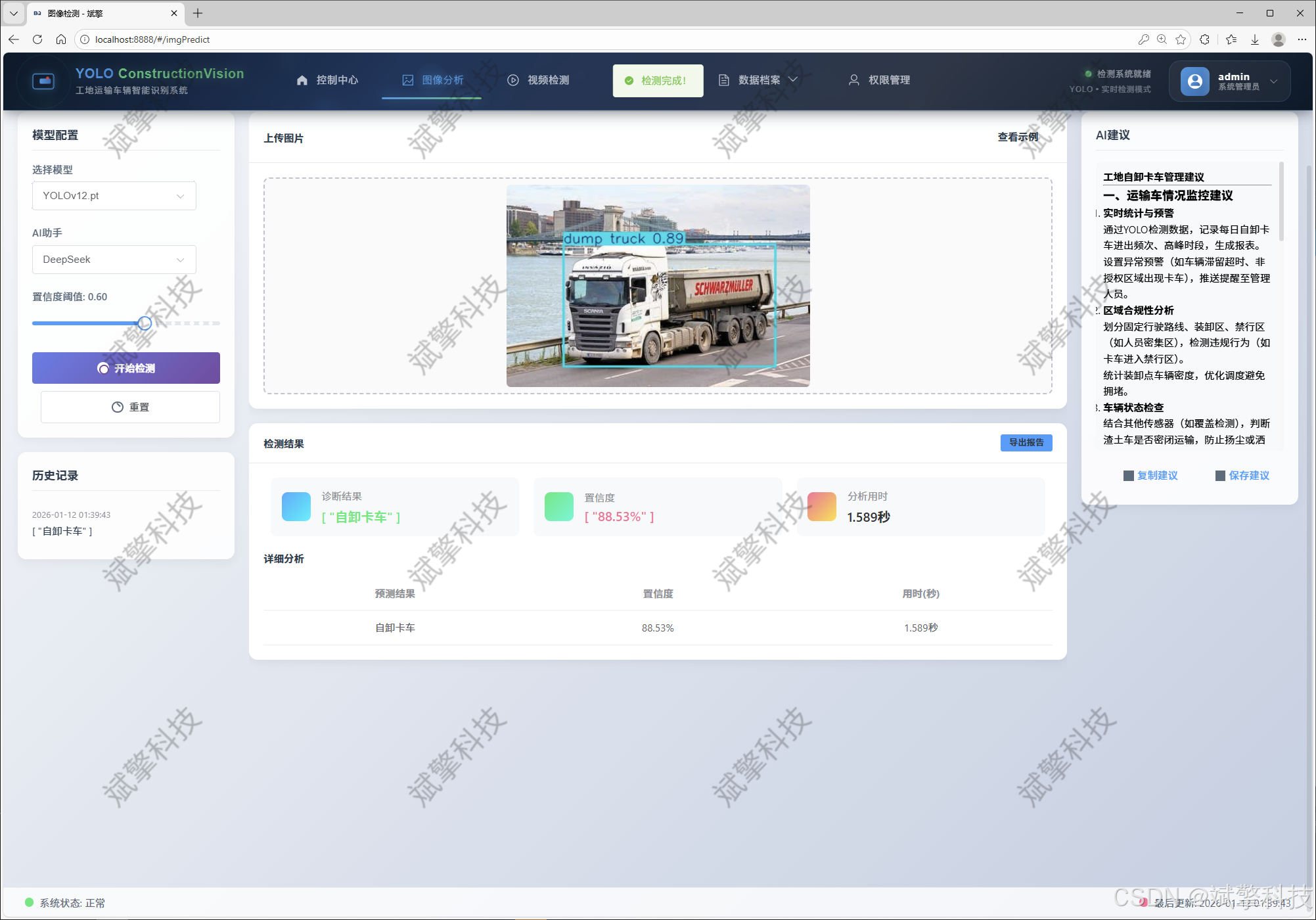Add page to favorites star
The height and width of the screenshot is (920, 1316).
[1181, 39]
